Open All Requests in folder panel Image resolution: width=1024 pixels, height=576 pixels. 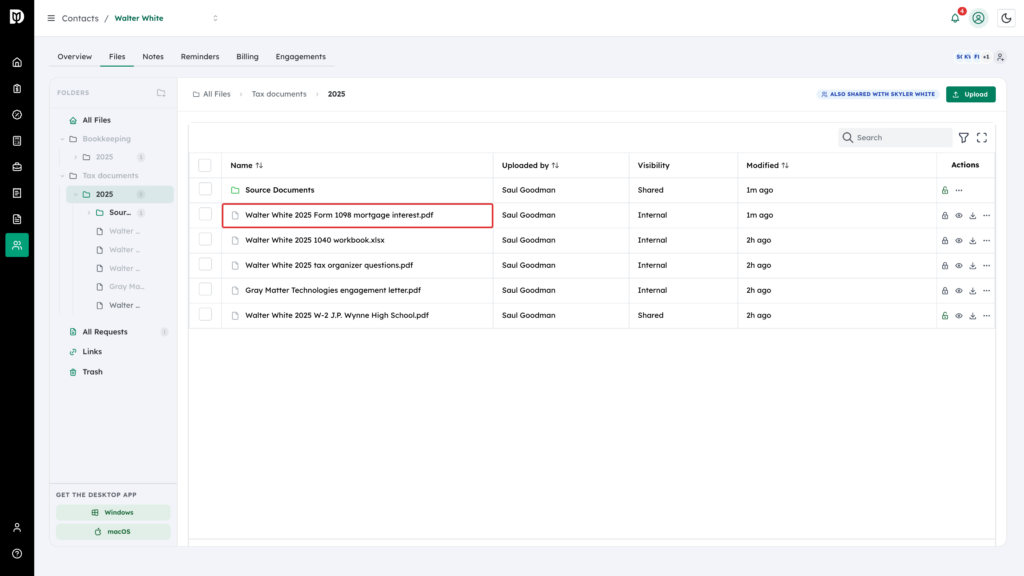click(x=105, y=332)
